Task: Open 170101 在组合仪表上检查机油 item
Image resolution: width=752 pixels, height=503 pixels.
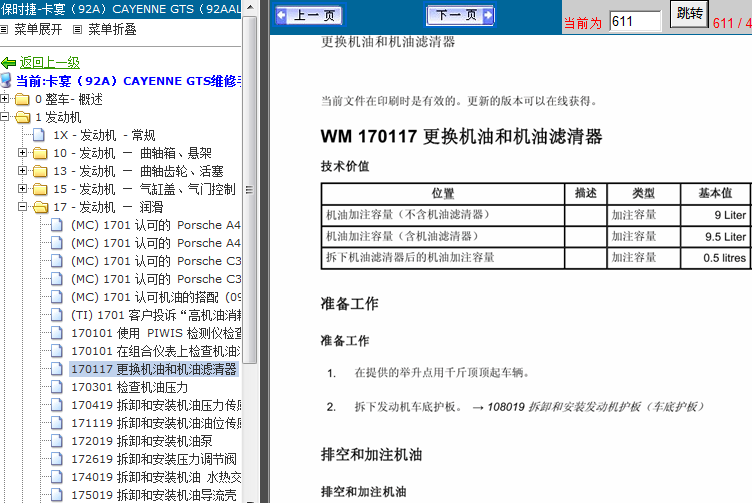Action: (x=156, y=351)
